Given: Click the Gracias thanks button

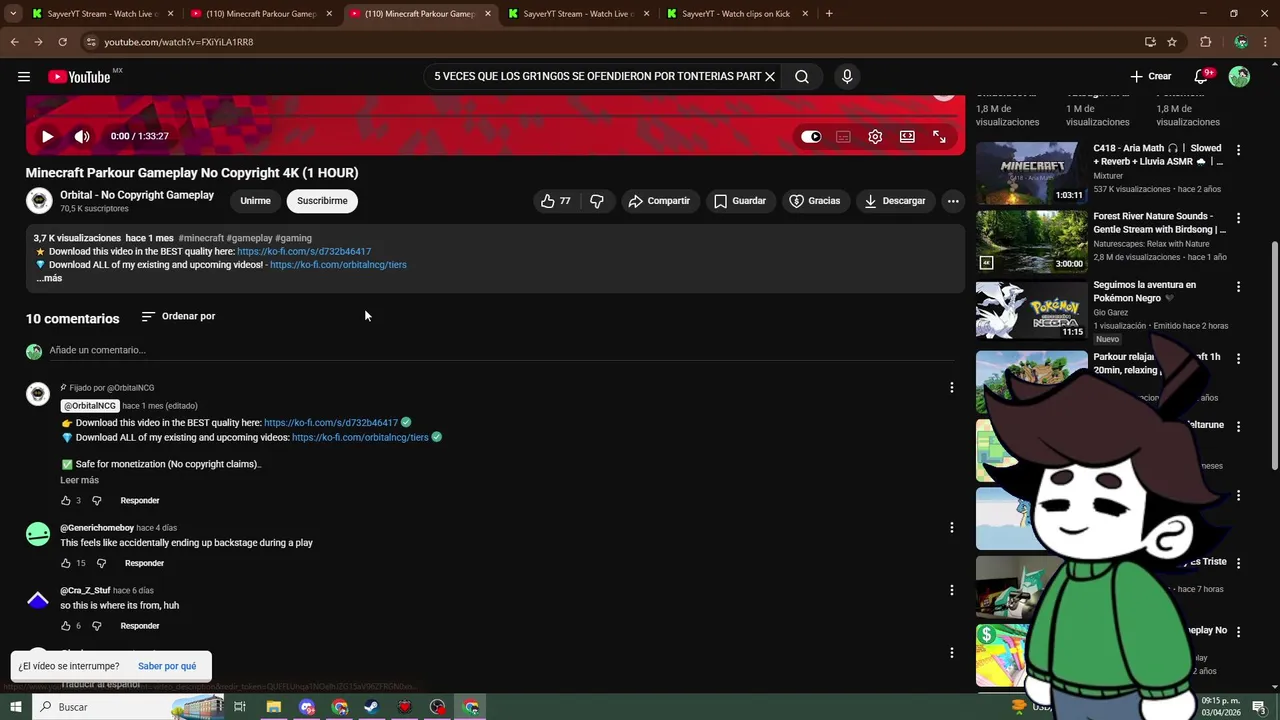Looking at the screenshot, I should point(815,201).
